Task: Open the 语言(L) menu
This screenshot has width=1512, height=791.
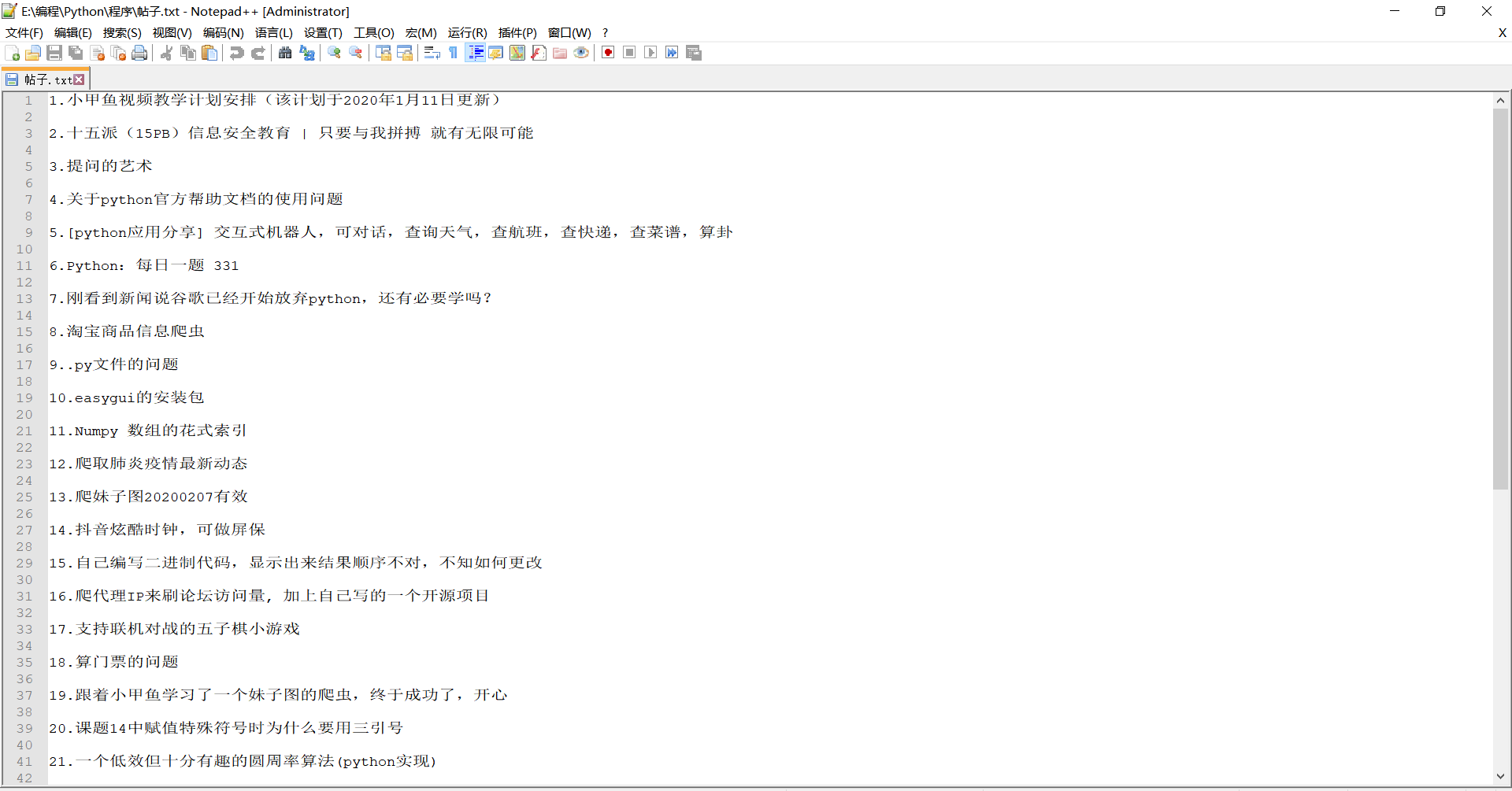Action: click(273, 32)
